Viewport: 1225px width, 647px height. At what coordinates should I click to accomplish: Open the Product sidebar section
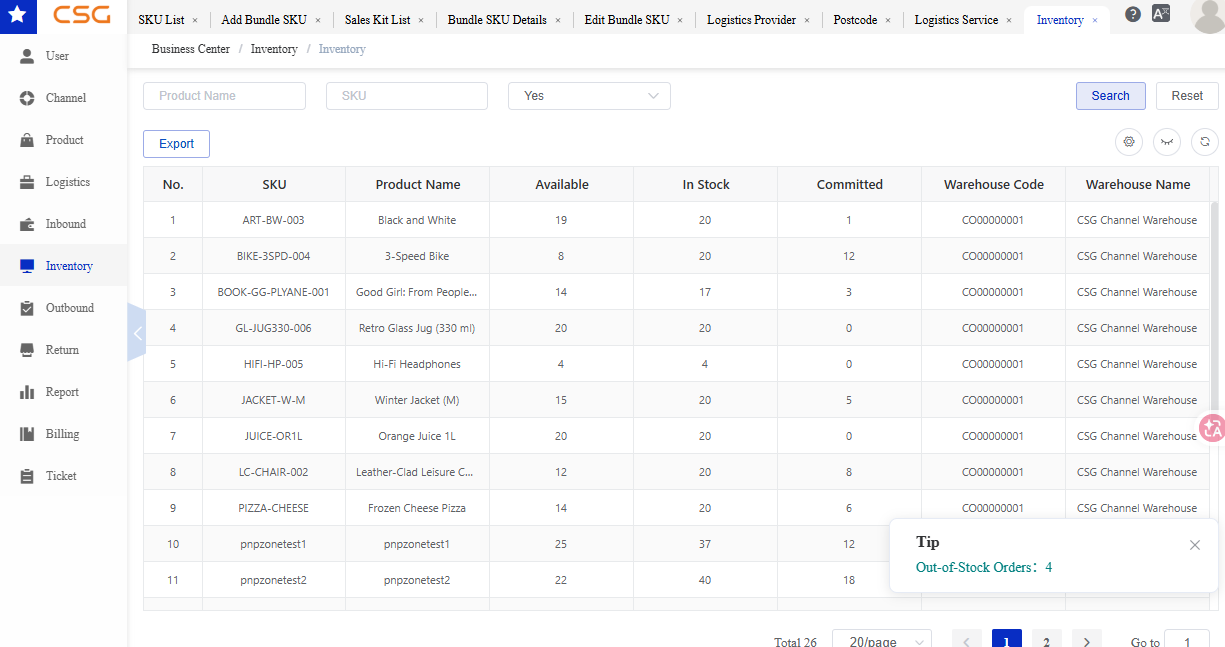tap(63, 140)
